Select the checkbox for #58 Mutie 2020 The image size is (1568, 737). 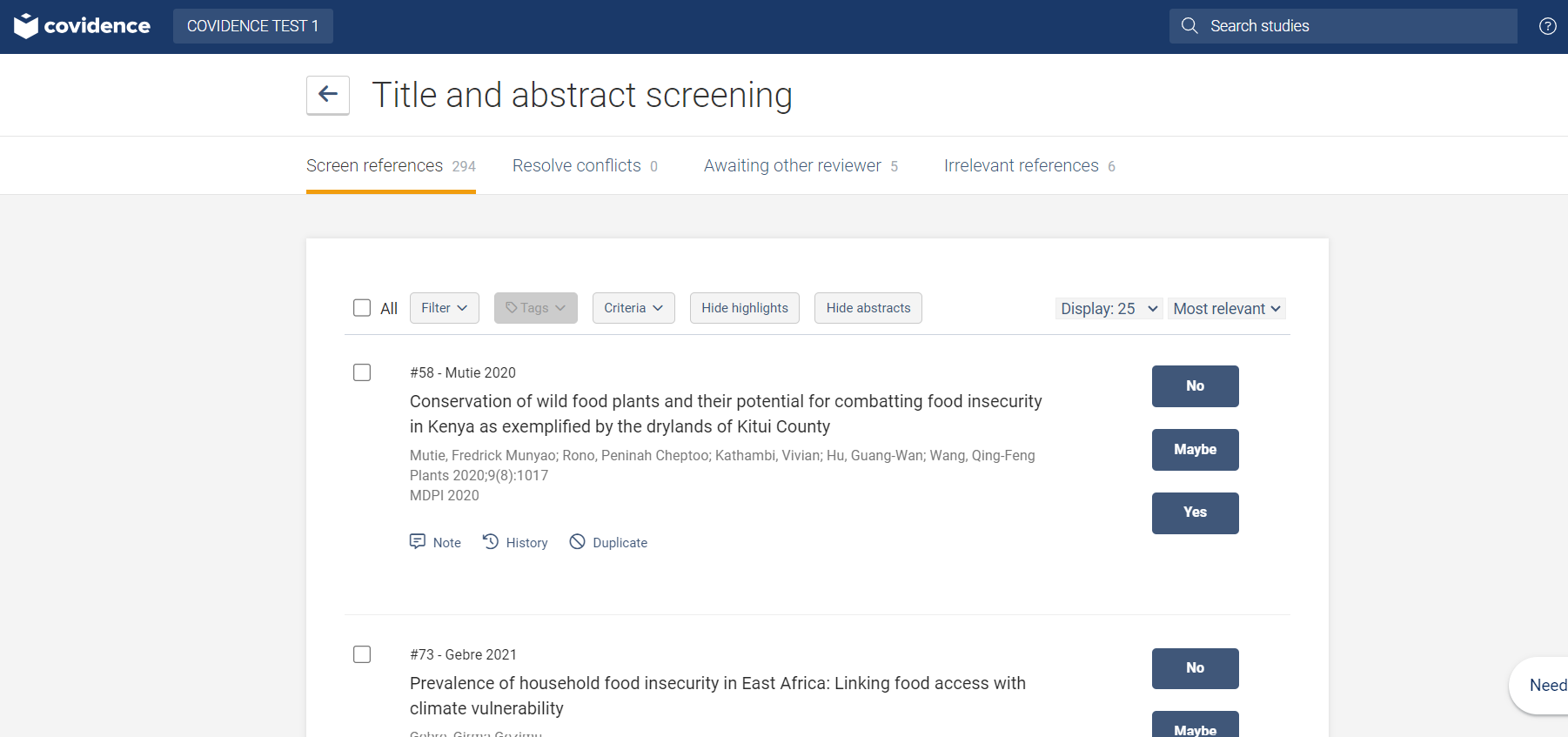point(362,372)
